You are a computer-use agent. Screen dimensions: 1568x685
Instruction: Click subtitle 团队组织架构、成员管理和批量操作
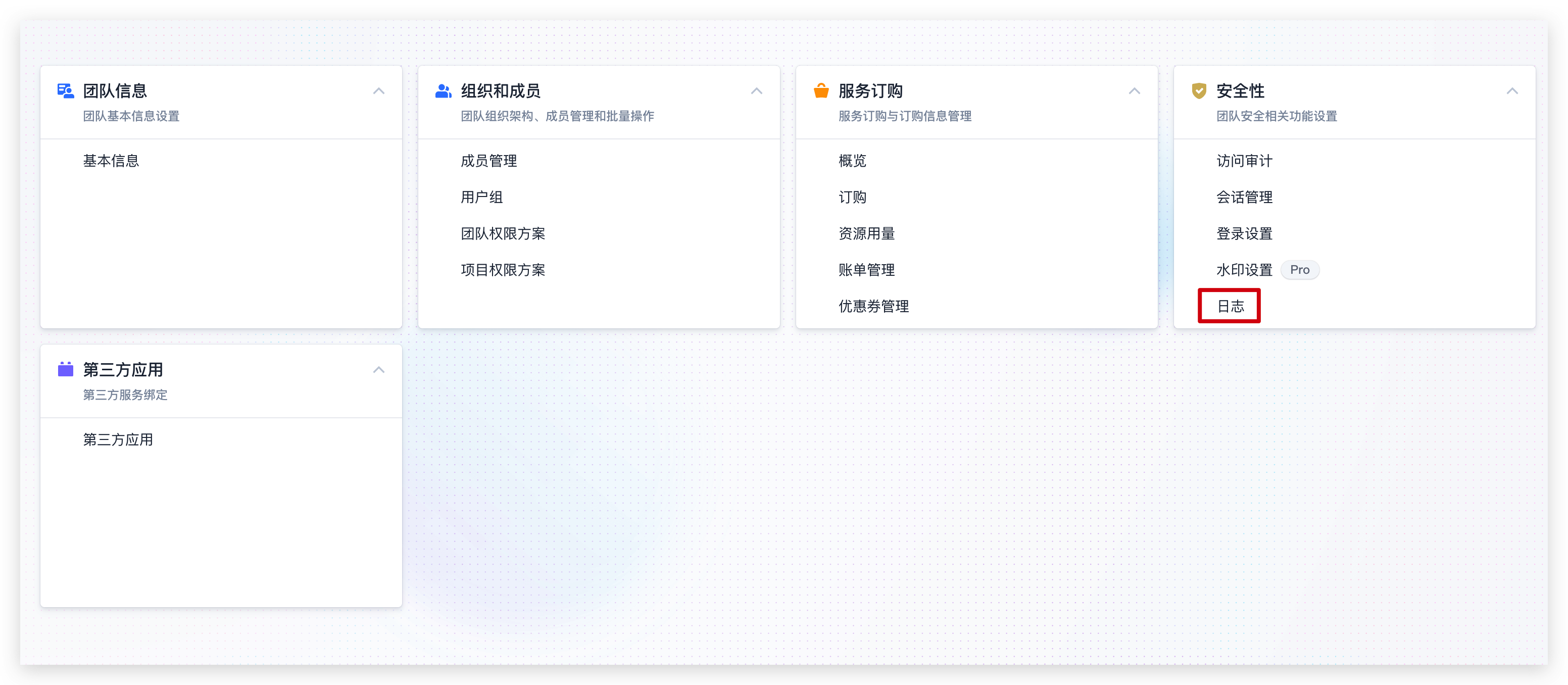pos(557,116)
